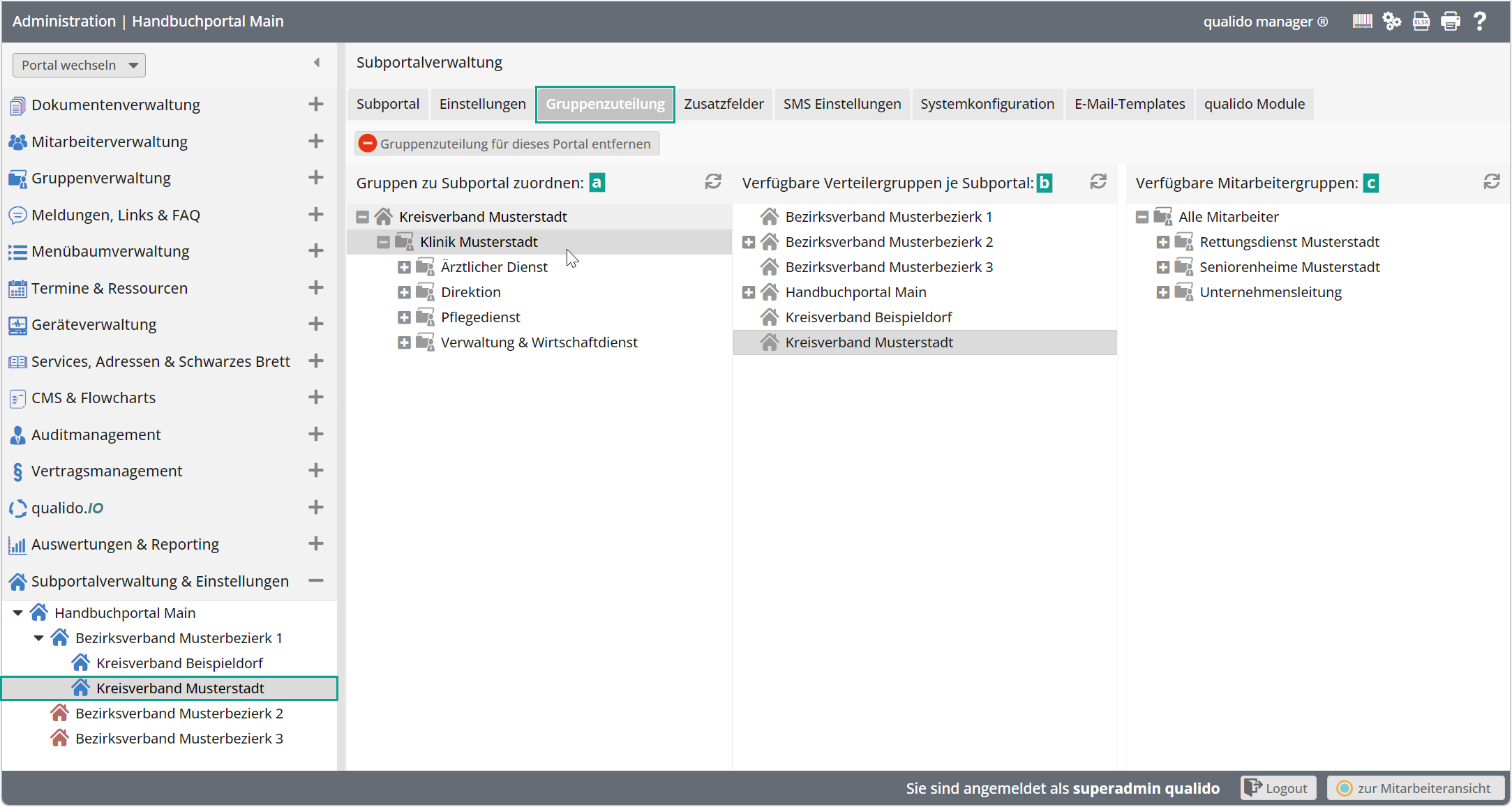
Task: Expand the Pflegedienst group node
Action: point(404,317)
